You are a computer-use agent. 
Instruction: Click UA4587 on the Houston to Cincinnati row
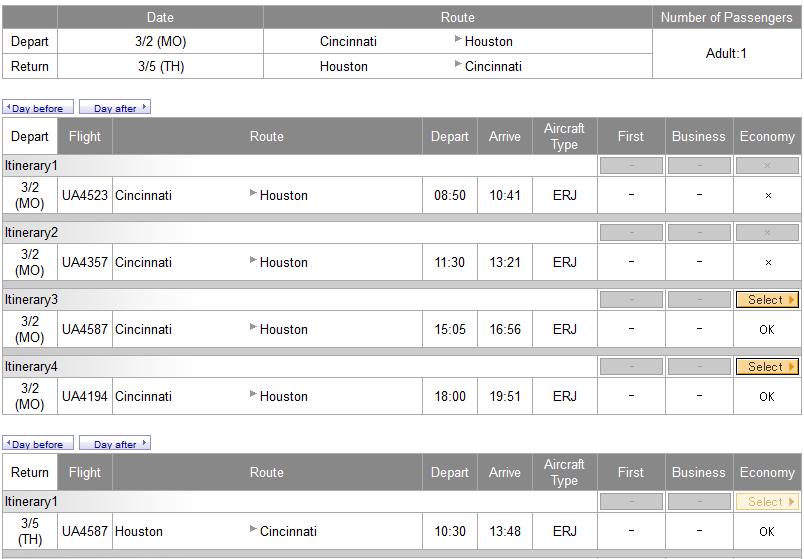point(85,531)
